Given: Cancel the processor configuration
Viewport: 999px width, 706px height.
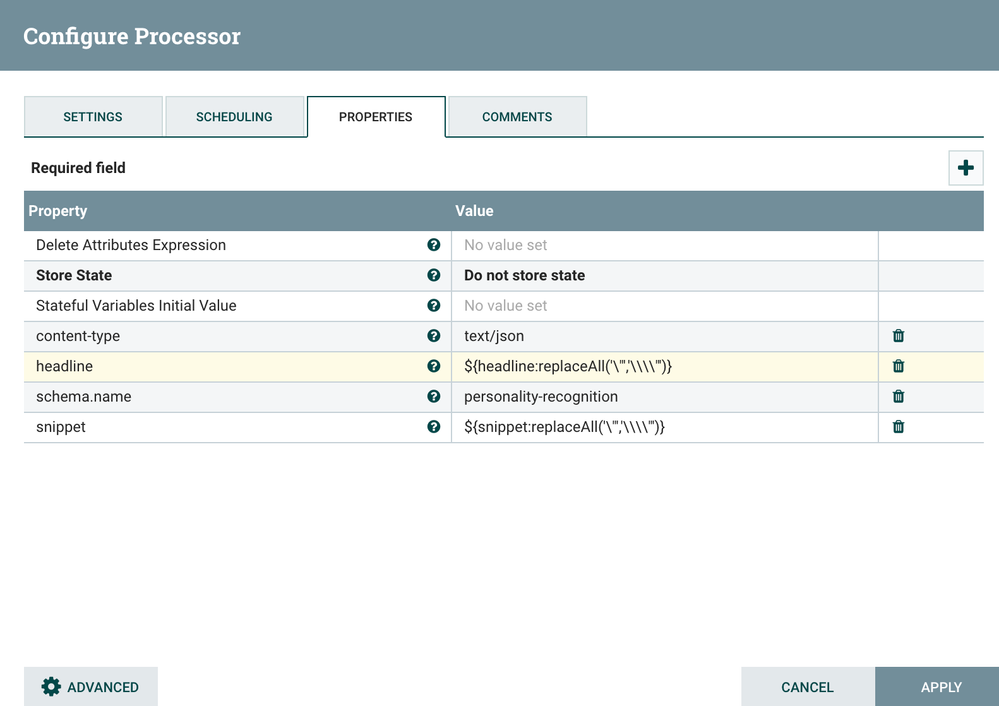Looking at the screenshot, I should 807,687.
